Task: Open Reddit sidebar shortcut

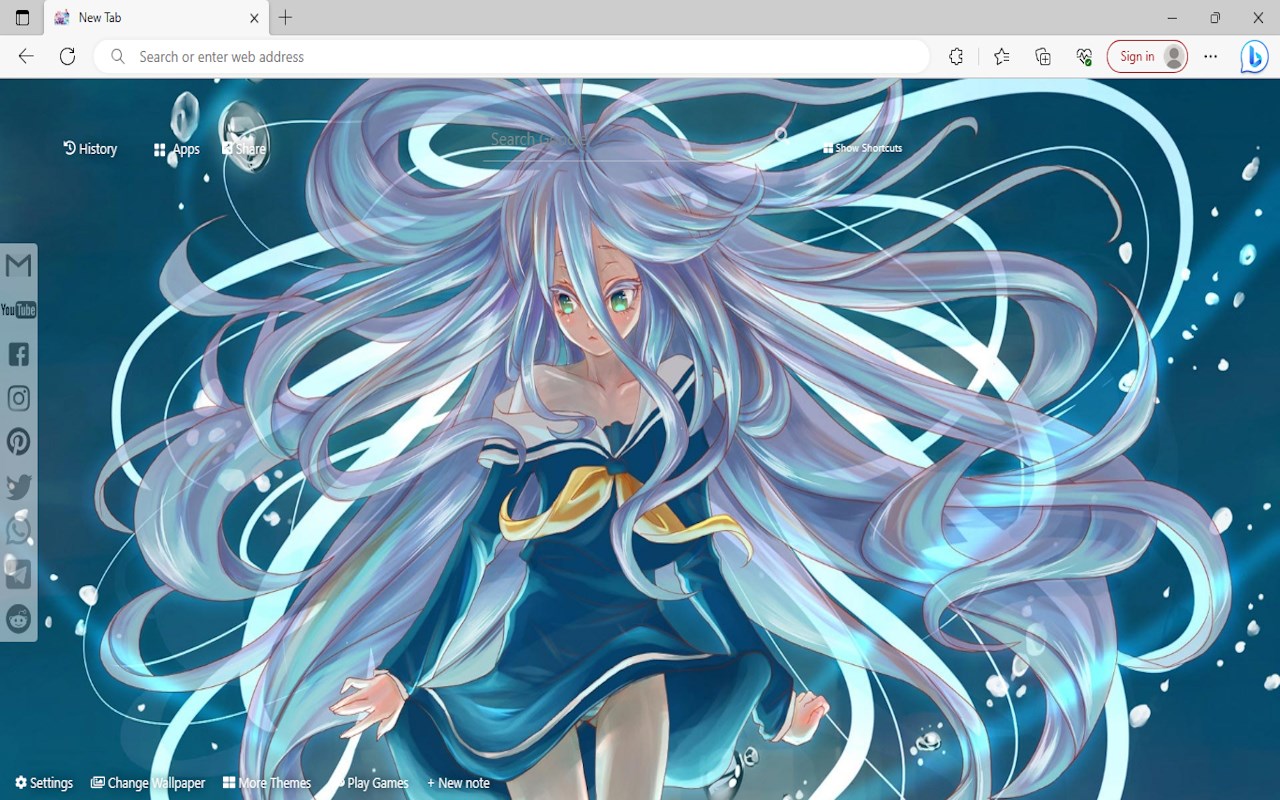Action: 18,618
